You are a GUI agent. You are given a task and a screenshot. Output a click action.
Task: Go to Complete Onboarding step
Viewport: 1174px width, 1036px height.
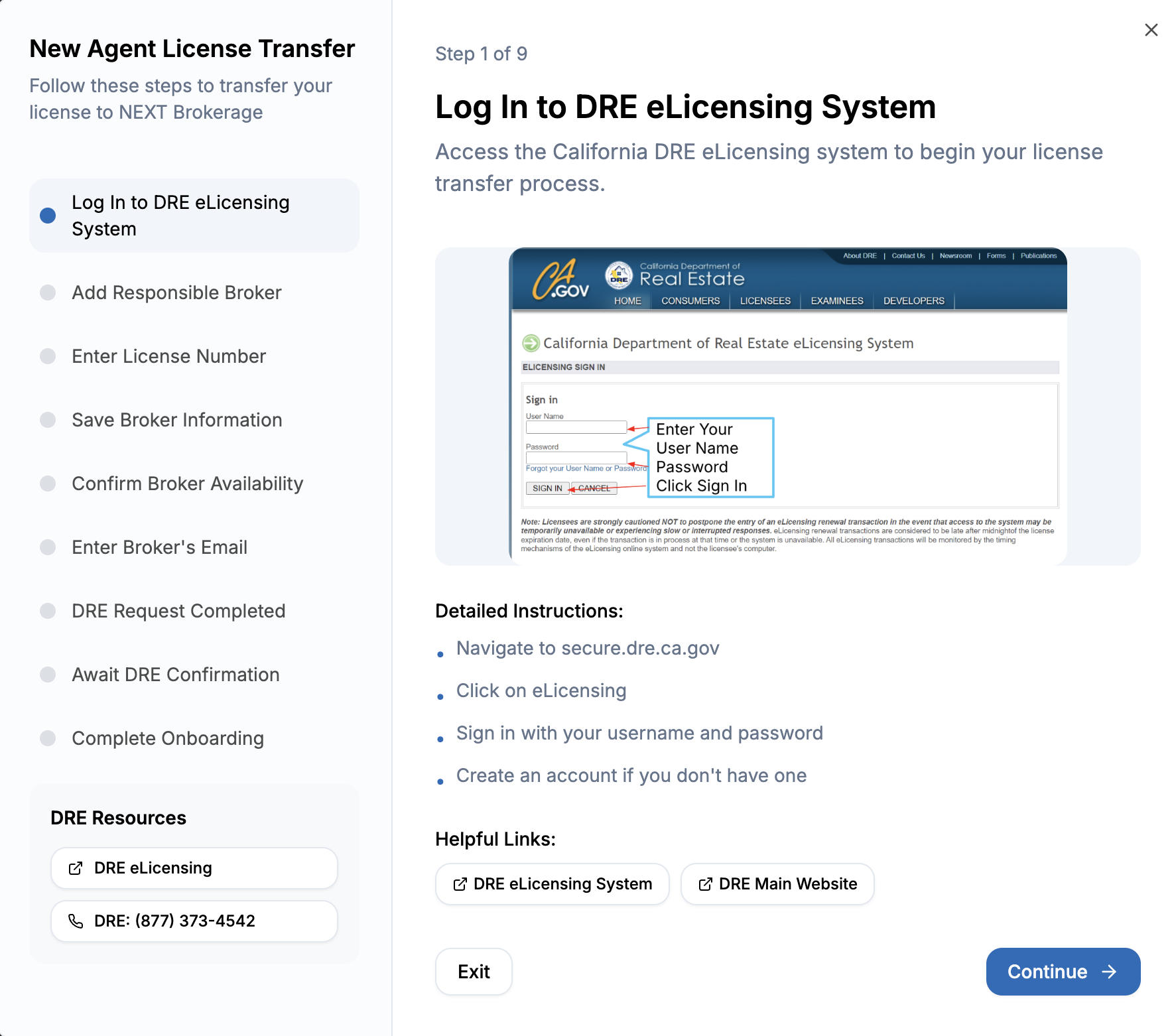[194, 738]
